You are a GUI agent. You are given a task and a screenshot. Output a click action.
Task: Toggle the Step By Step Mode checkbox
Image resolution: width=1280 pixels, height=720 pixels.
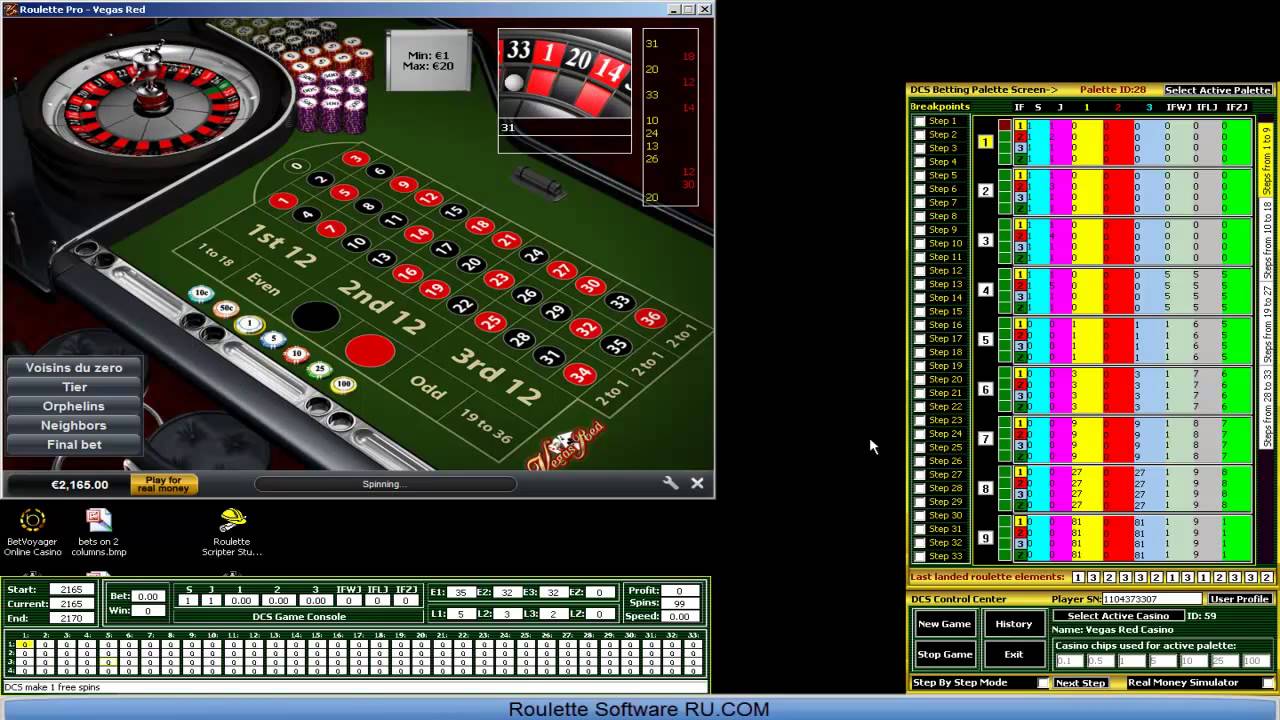(1044, 683)
